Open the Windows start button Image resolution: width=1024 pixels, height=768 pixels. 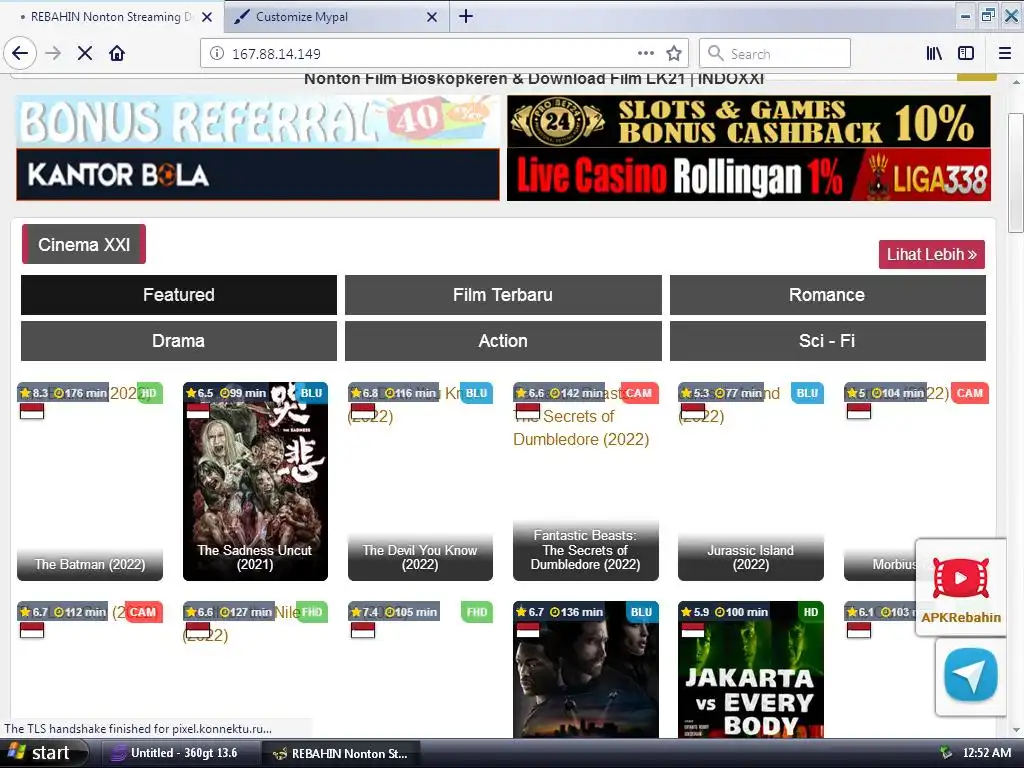42,753
